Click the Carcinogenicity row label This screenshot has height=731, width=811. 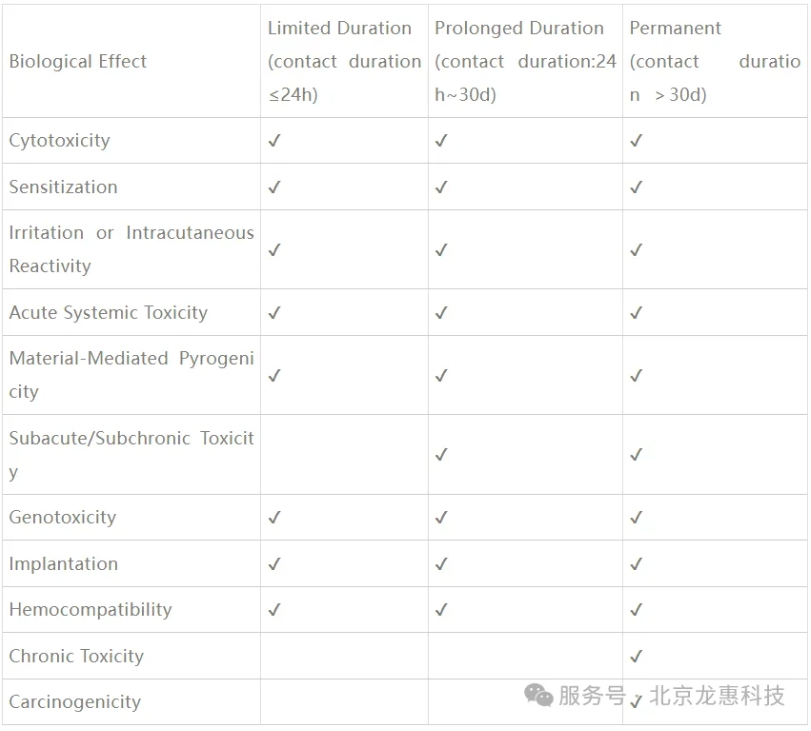click(75, 702)
